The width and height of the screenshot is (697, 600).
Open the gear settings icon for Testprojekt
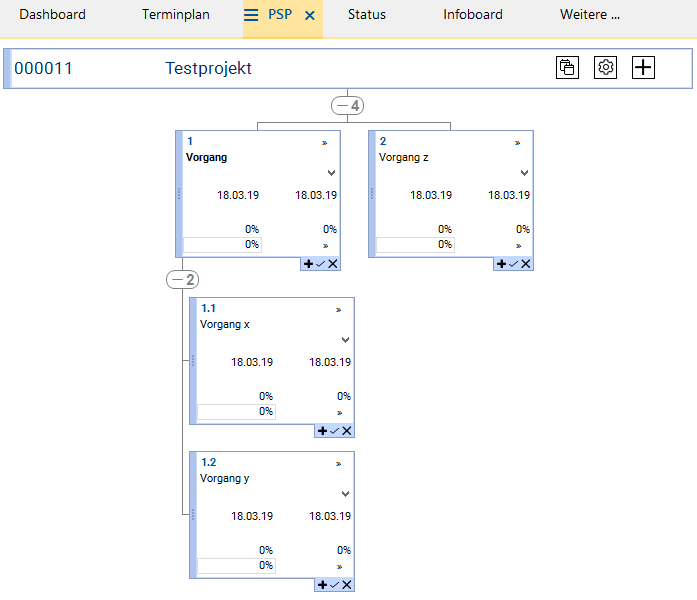605,68
